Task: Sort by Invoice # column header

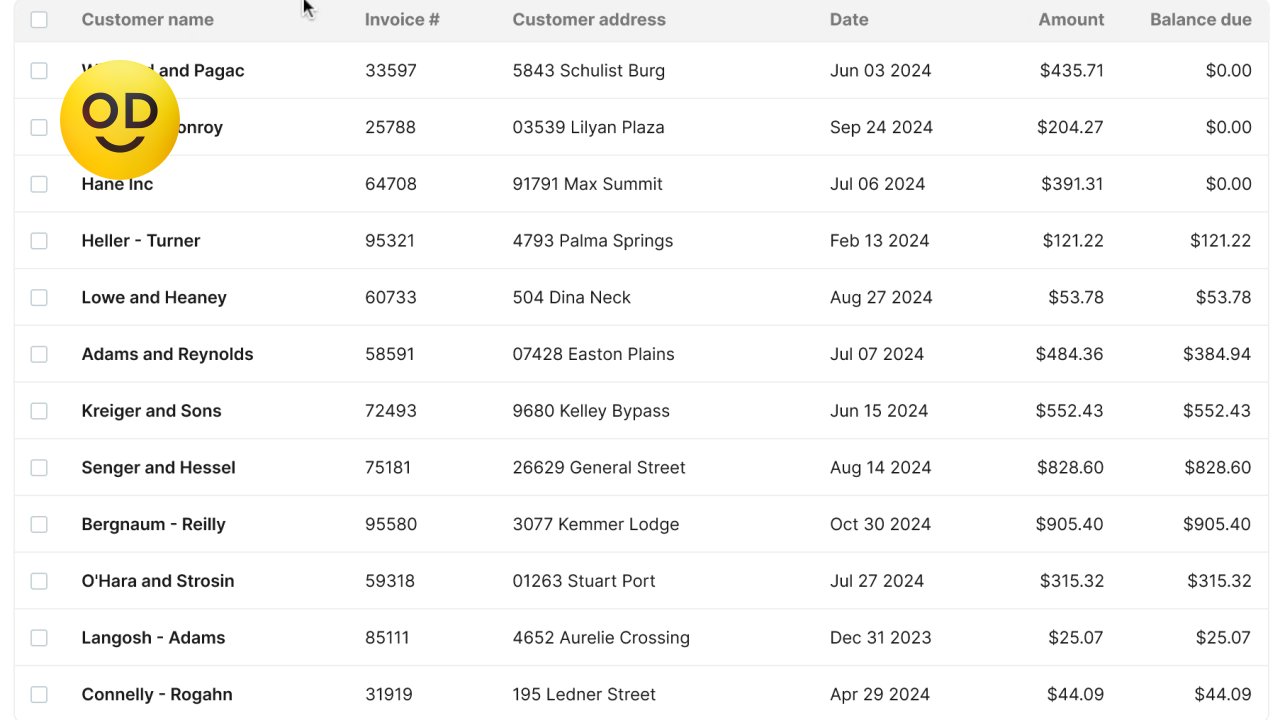Action: click(402, 20)
